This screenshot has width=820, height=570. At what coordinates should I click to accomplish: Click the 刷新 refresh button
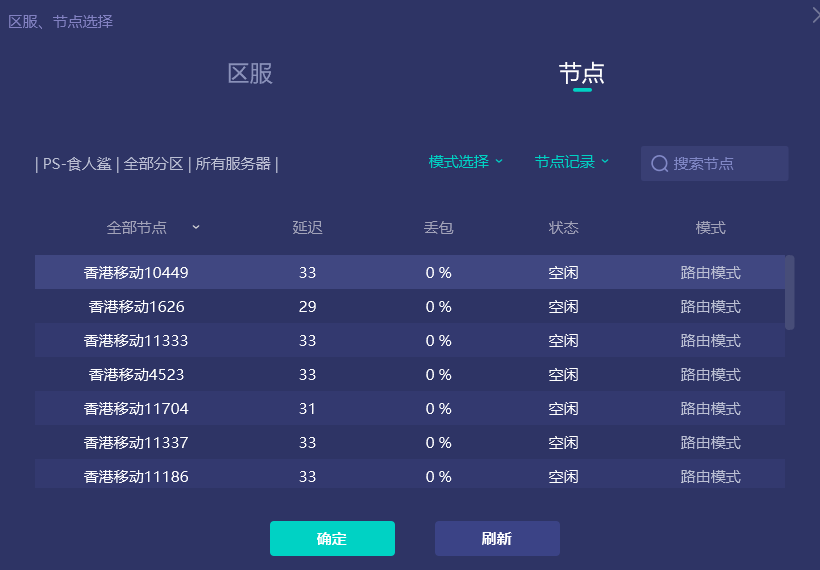[x=497, y=538]
